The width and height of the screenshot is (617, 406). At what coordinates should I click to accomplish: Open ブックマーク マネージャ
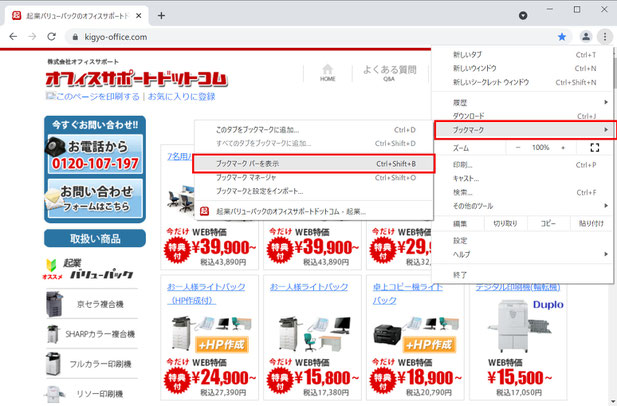314,178
